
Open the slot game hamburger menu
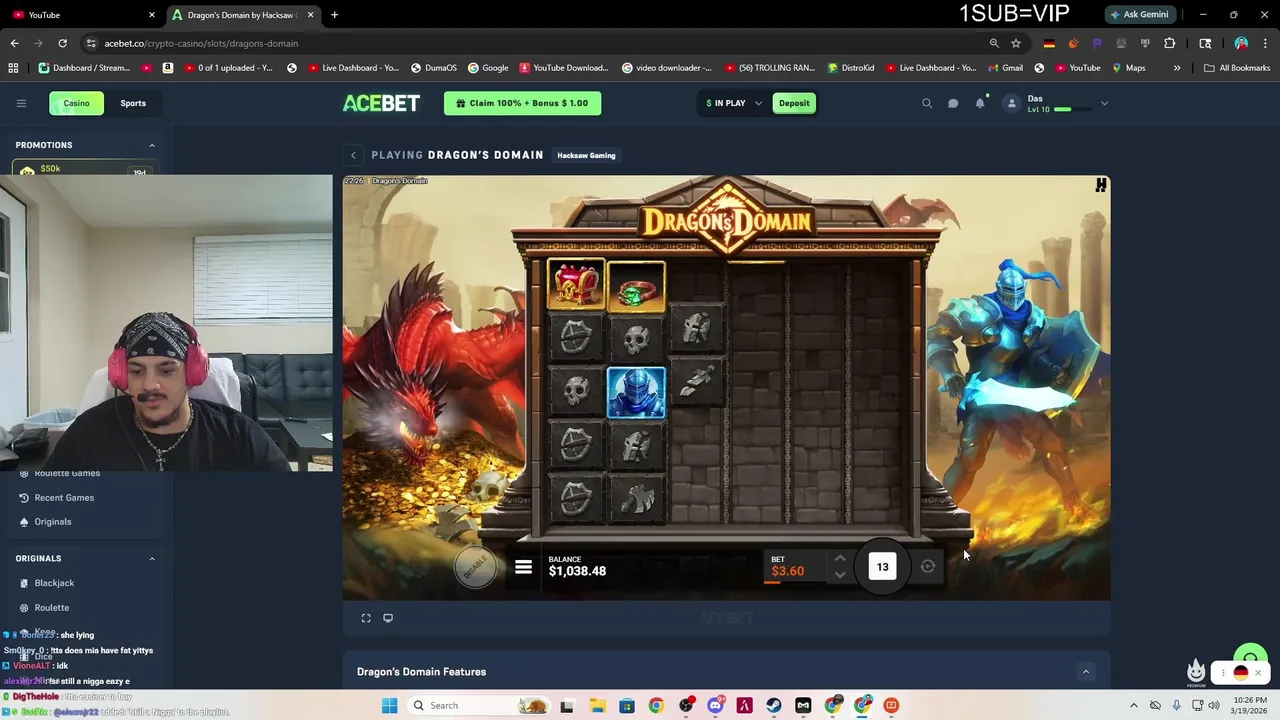[523, 568]
